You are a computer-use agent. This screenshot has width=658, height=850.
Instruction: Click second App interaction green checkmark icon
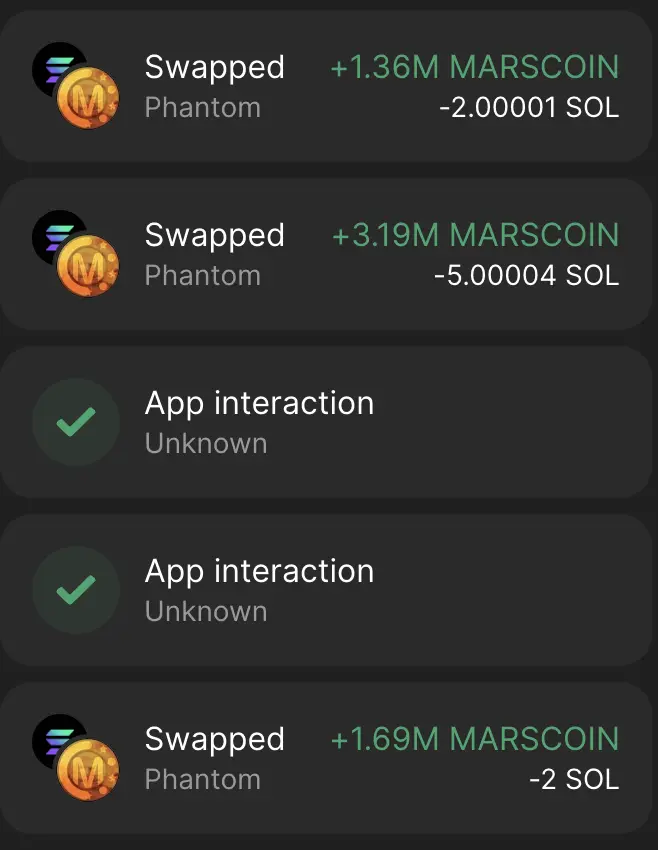coord(76,590)
